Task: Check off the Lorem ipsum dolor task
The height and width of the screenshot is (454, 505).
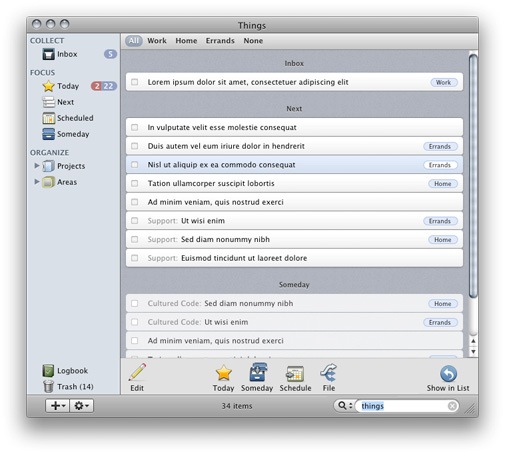Action: click(x=135, y=82)
